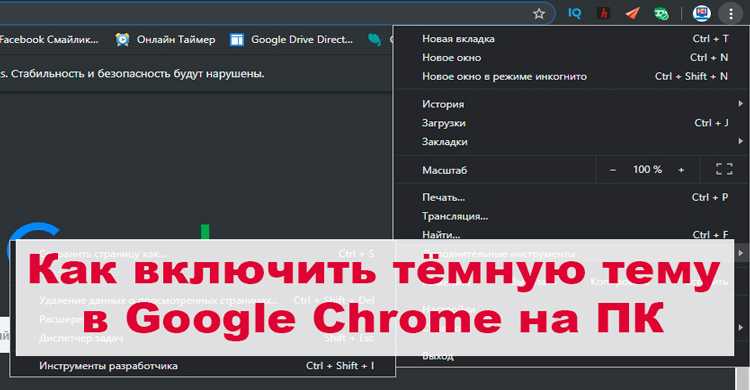
Task: Open Загрузки from the menu
Action: coord(572,123)
